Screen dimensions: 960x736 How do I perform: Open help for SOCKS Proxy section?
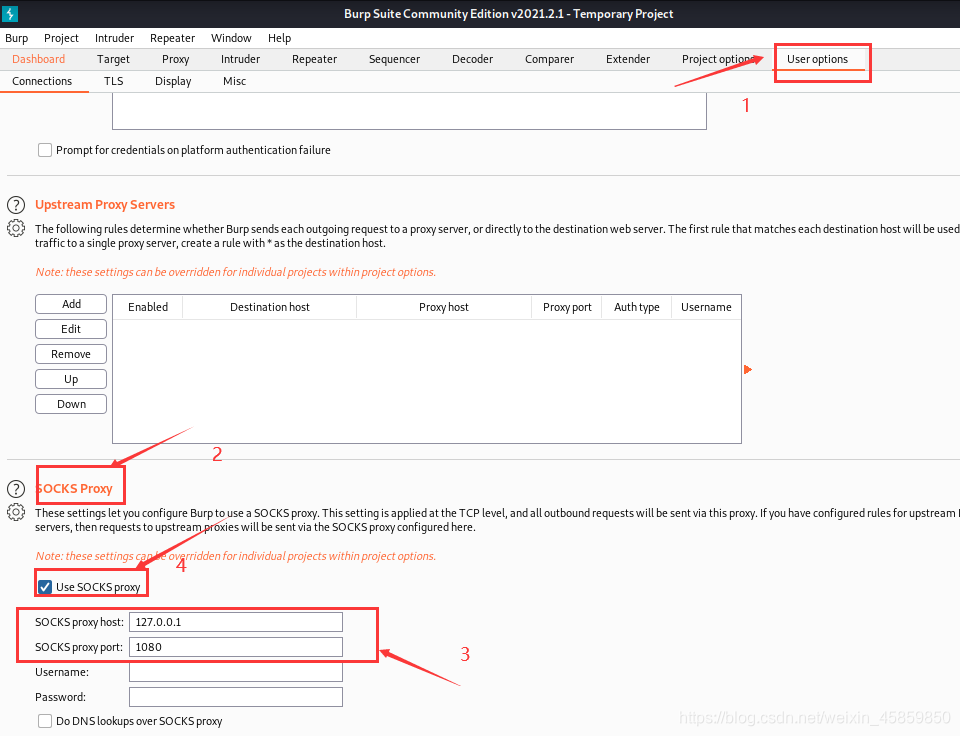click(16, 489)
